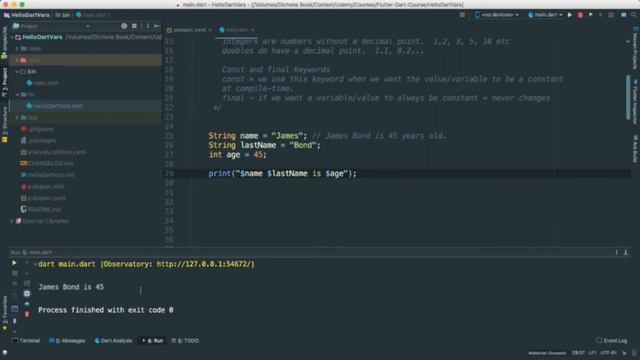Expand External Libraries node
The image size is (640, 360).
tap(12, 221)
